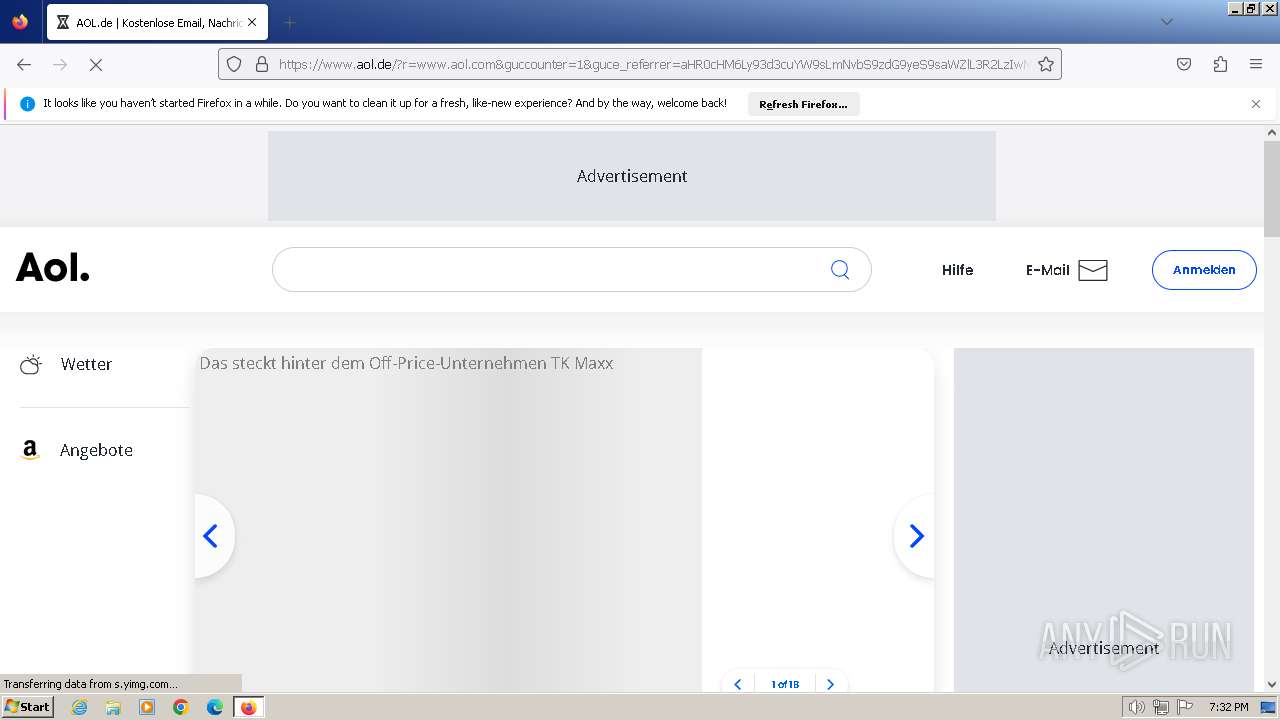Screen dimensions: 1280x720
Task: Click into the AOL search field
Action: 571,270
